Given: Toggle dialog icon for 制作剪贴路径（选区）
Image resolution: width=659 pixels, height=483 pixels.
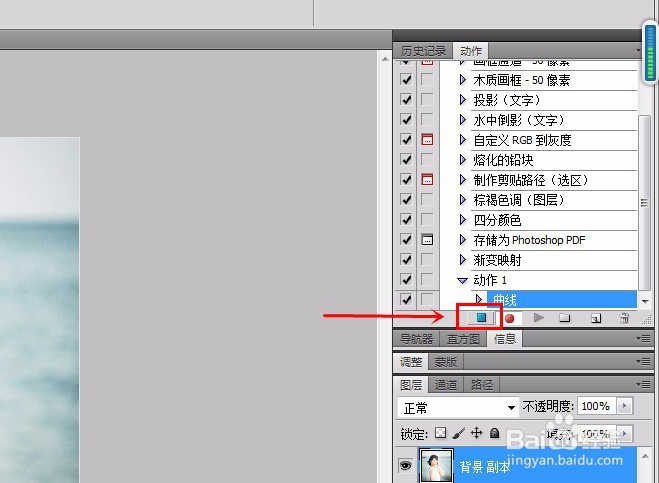Looking at the screenshot, I should tap(427, 180).
